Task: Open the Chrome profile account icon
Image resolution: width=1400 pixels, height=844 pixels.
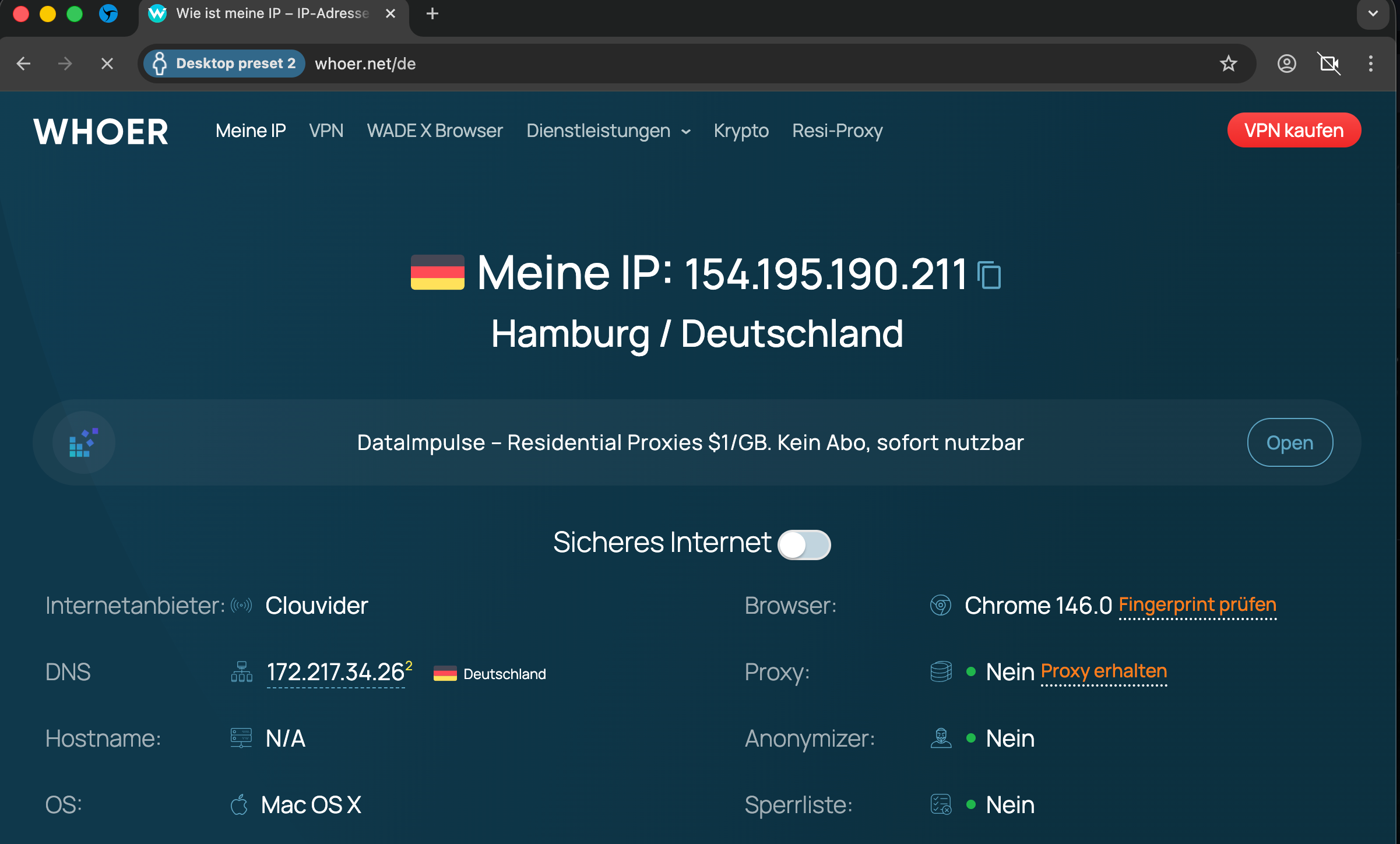Action: coord(1286,64)
